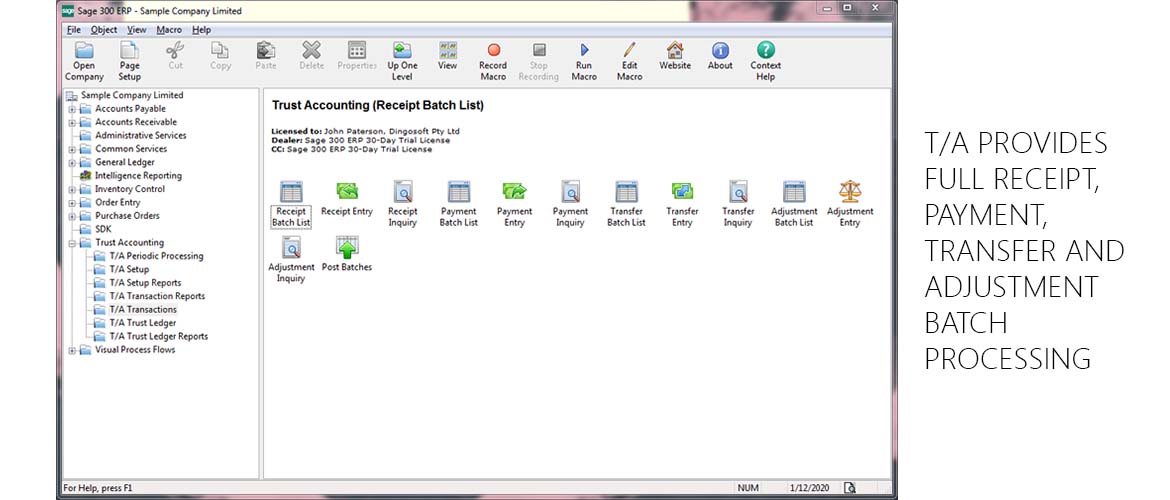Expand the Common Services tree node
This screenshot has width=1170, height=500.
coord(72,149)
